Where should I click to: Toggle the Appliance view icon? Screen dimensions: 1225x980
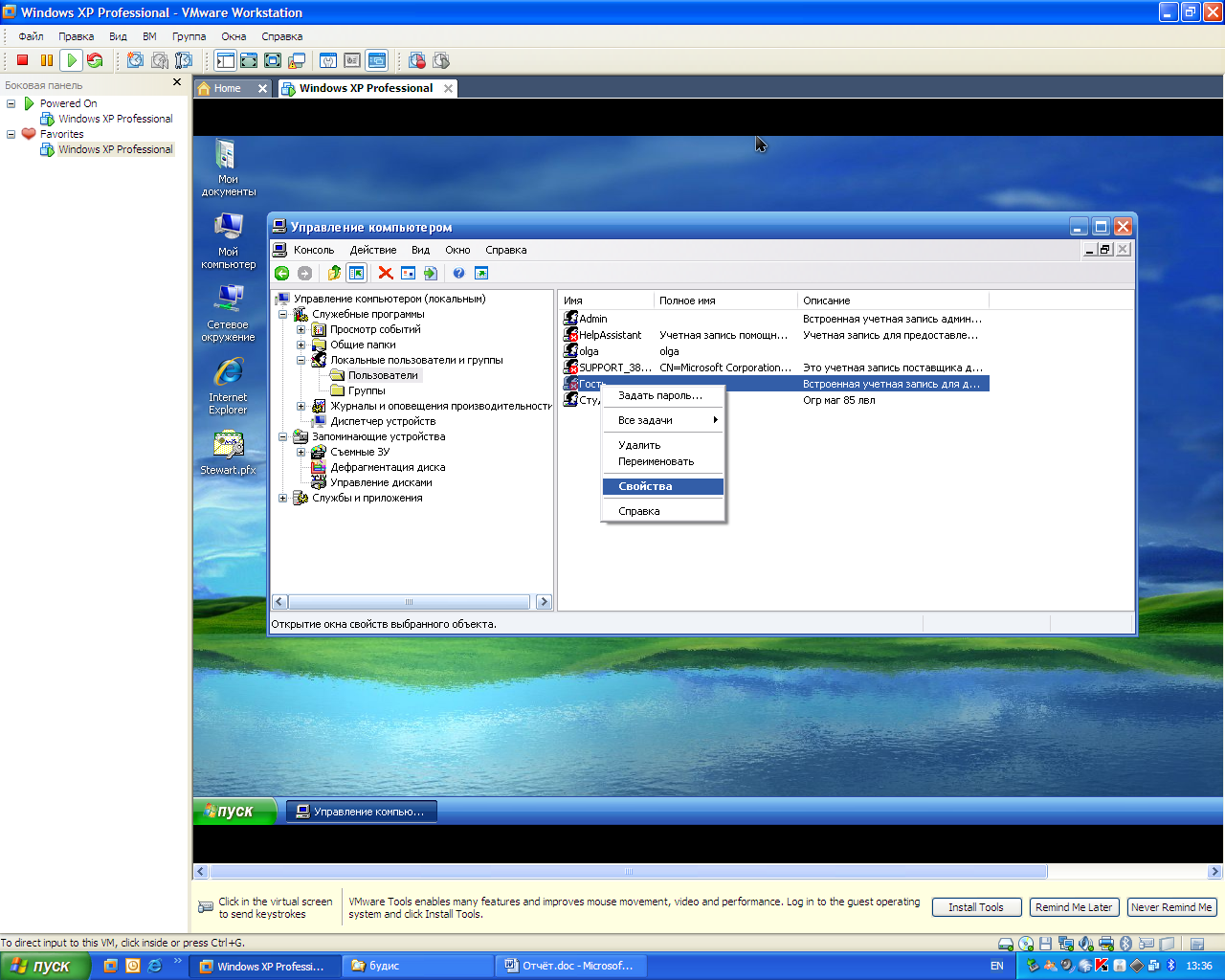point(352,60)
